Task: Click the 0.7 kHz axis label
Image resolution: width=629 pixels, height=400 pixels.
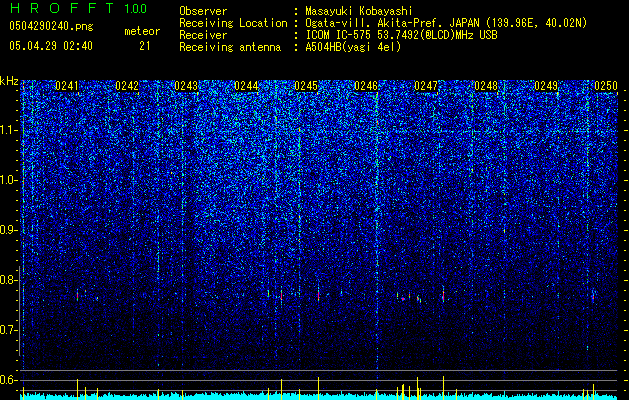Action: 9,330
